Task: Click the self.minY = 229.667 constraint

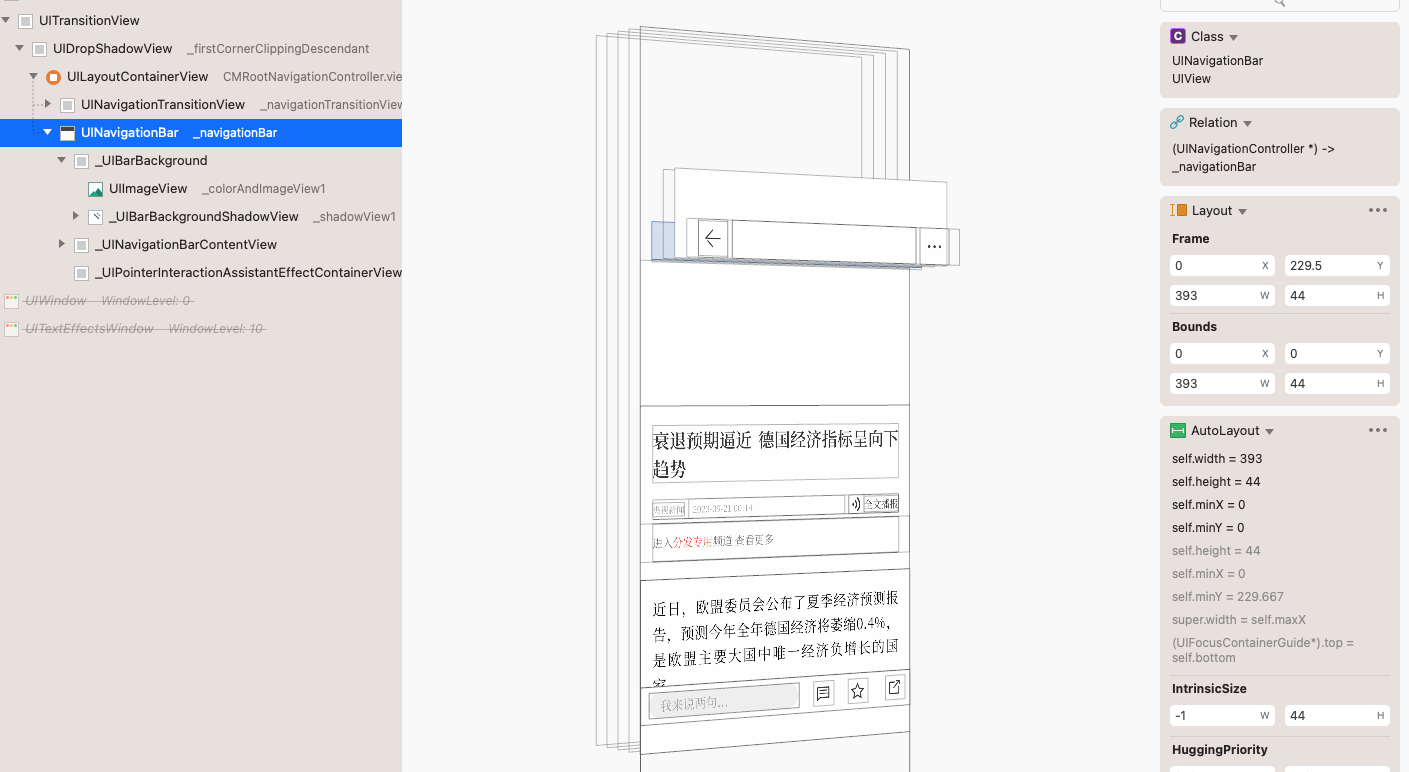Action: click(x=1230, y=596)
